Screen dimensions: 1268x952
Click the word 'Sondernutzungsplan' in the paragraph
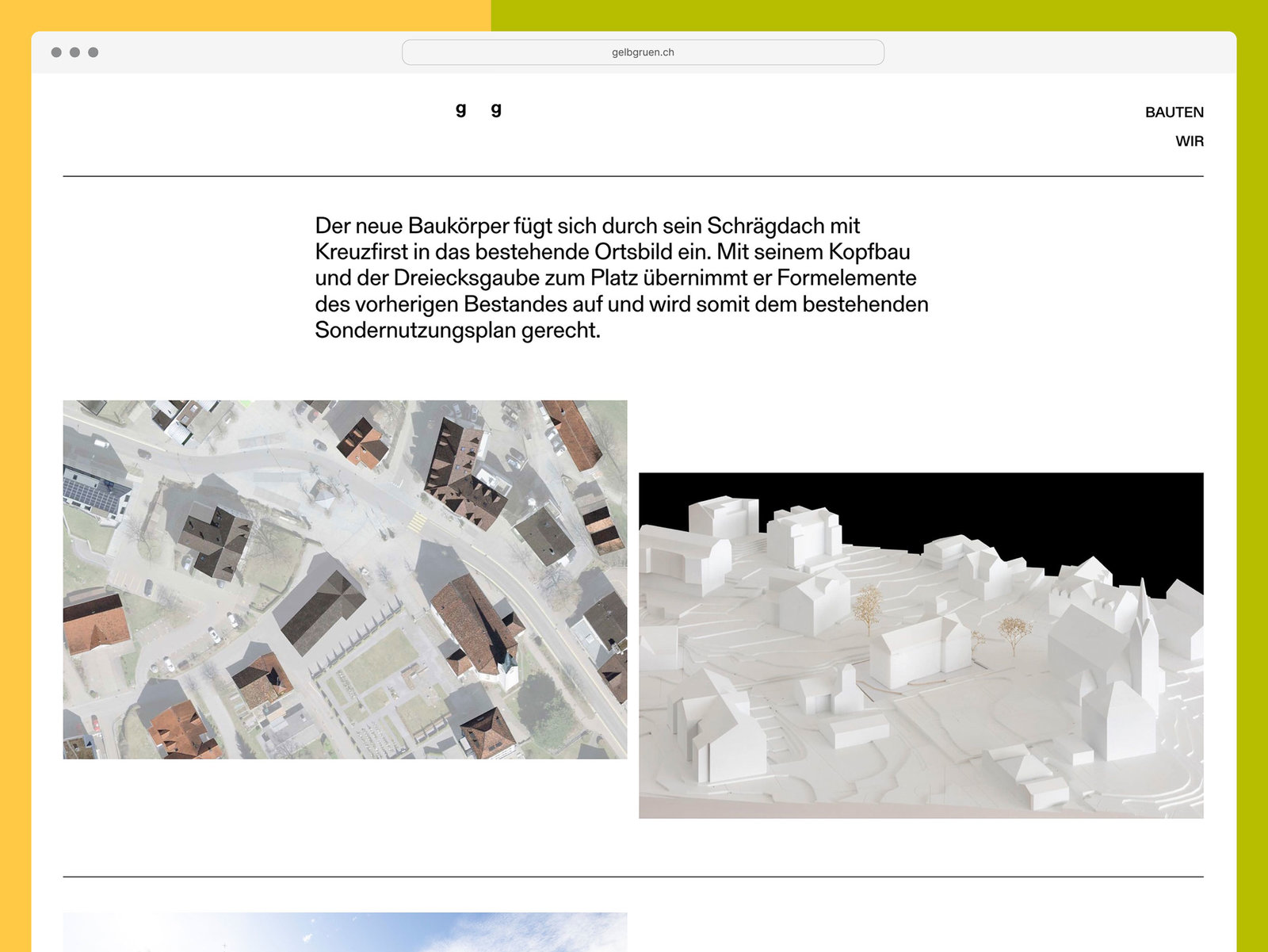(415, 331)
